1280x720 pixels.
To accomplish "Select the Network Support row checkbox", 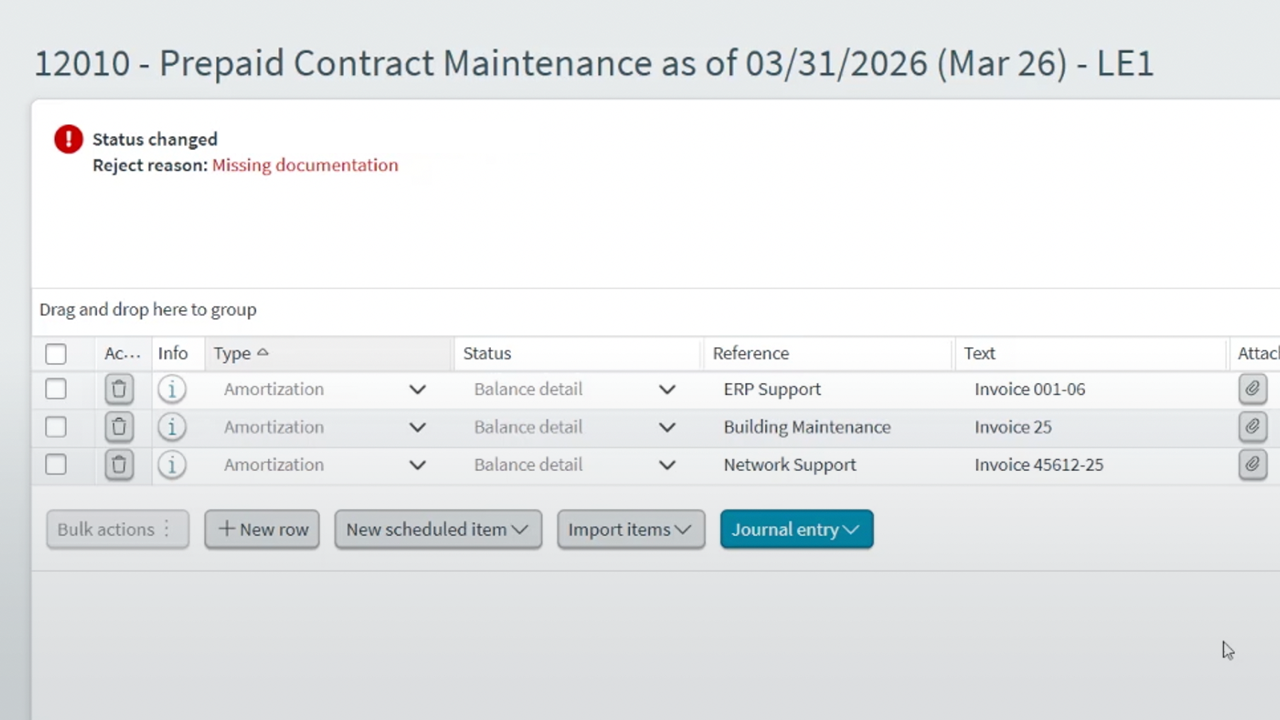I will click(x=56, y=465).
